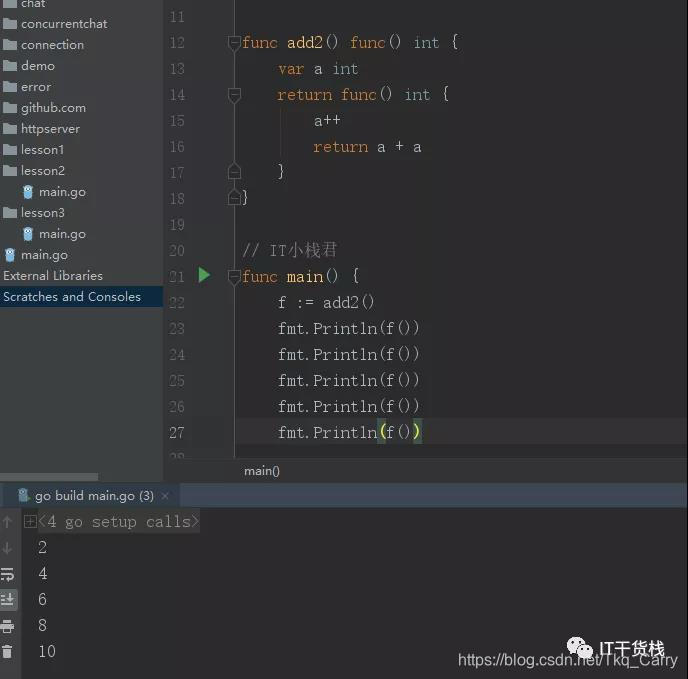688x679 pixels.
Task: Close the go build main.go run tab
Action: [x=165, y=496]
